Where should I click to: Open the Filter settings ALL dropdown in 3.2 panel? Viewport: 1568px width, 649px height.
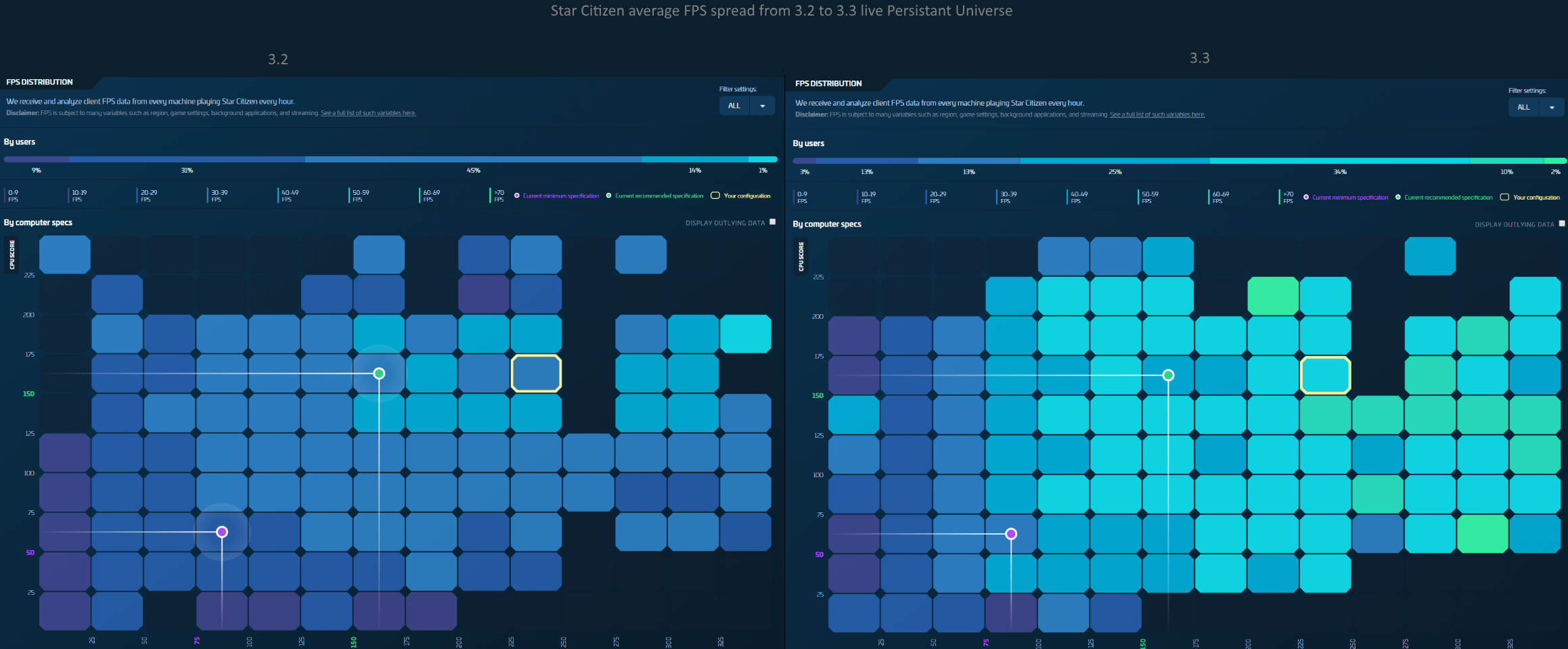[746, 106]
